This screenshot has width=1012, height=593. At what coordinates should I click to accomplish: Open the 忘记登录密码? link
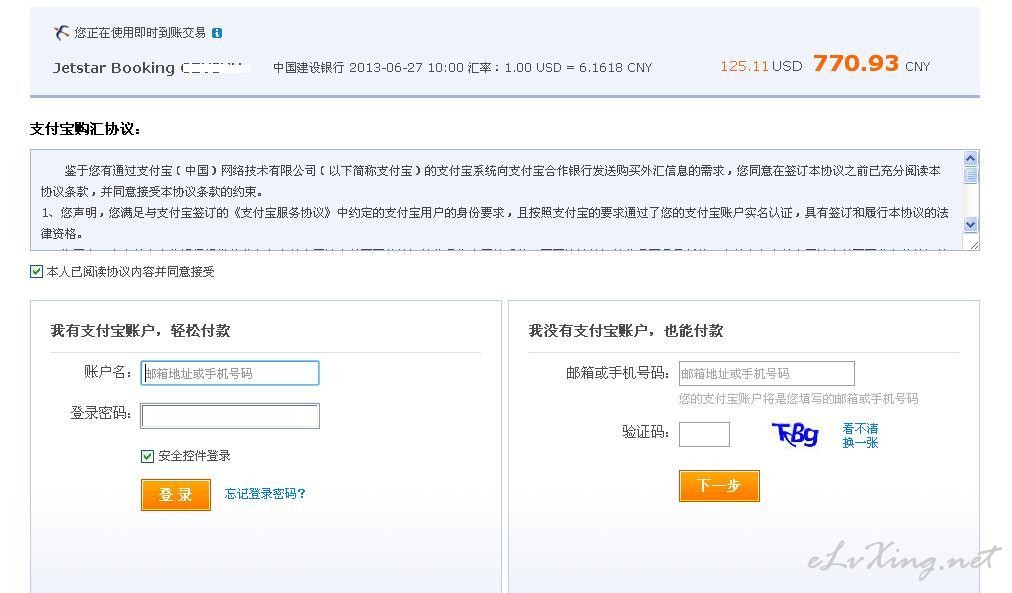265,494
